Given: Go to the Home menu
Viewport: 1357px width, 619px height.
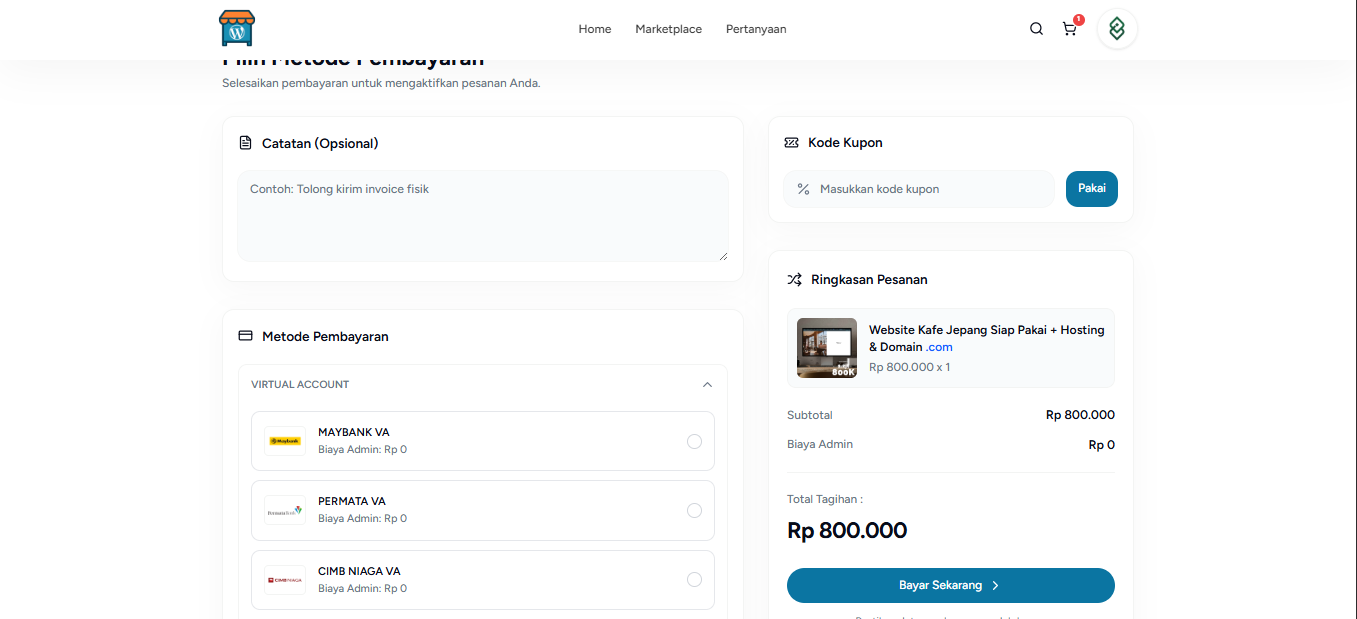Looking at the screenshot, I should pos(594,29).
